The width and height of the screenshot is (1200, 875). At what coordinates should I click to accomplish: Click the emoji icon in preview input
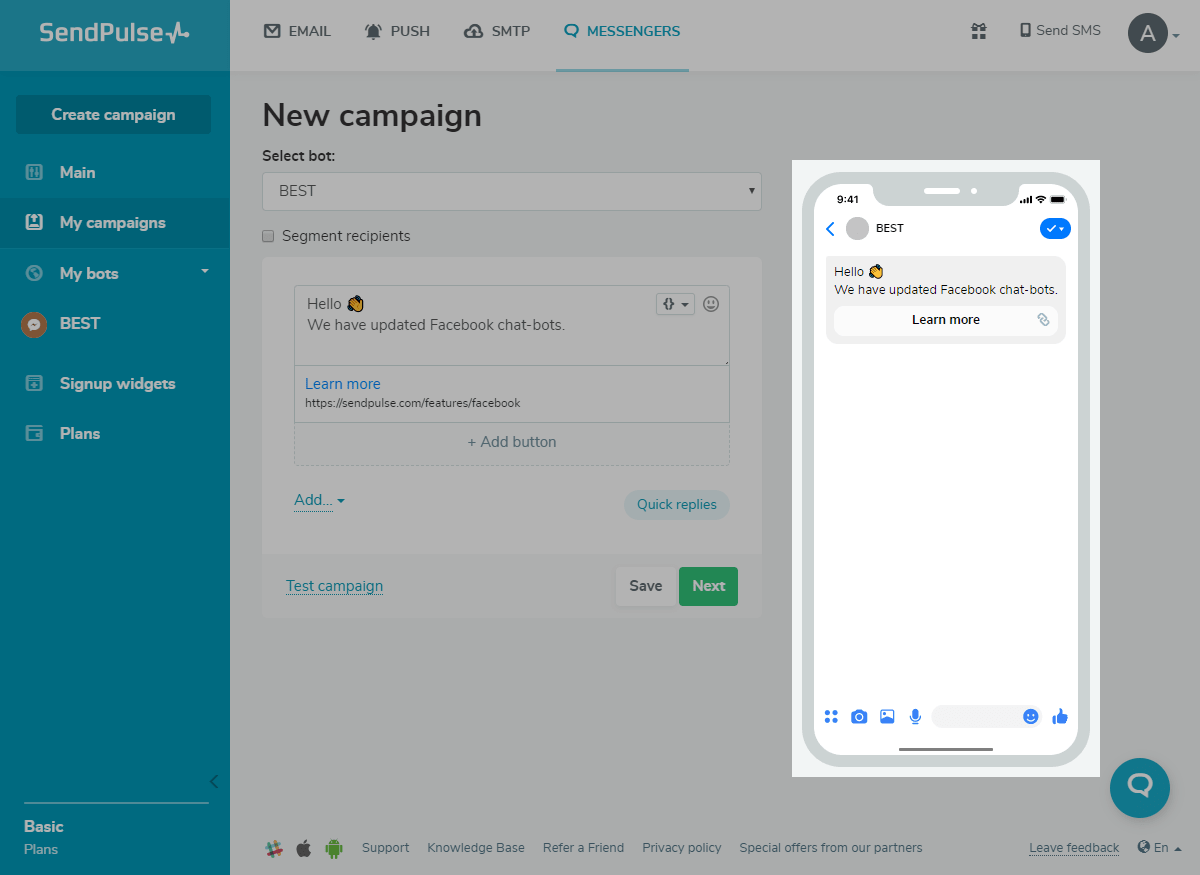point(1031,716)
